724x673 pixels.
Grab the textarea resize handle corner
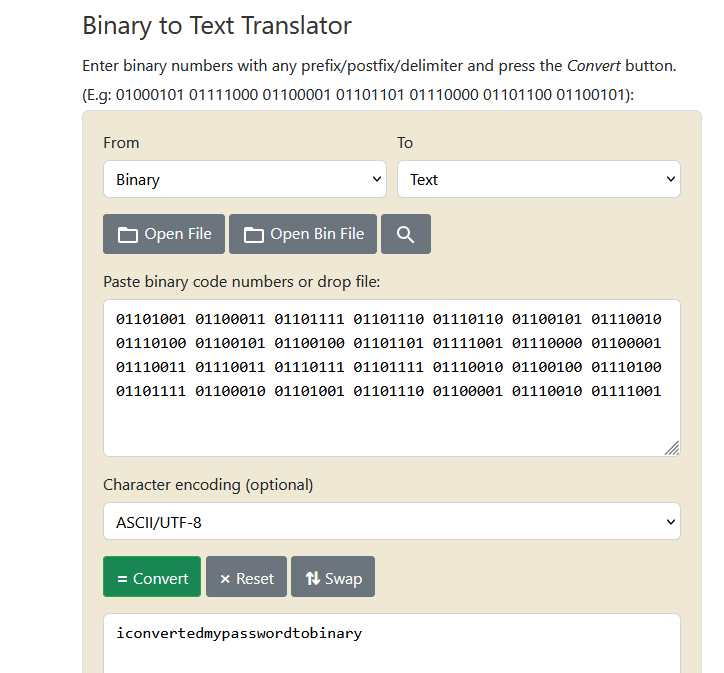[x=672, y=448]
